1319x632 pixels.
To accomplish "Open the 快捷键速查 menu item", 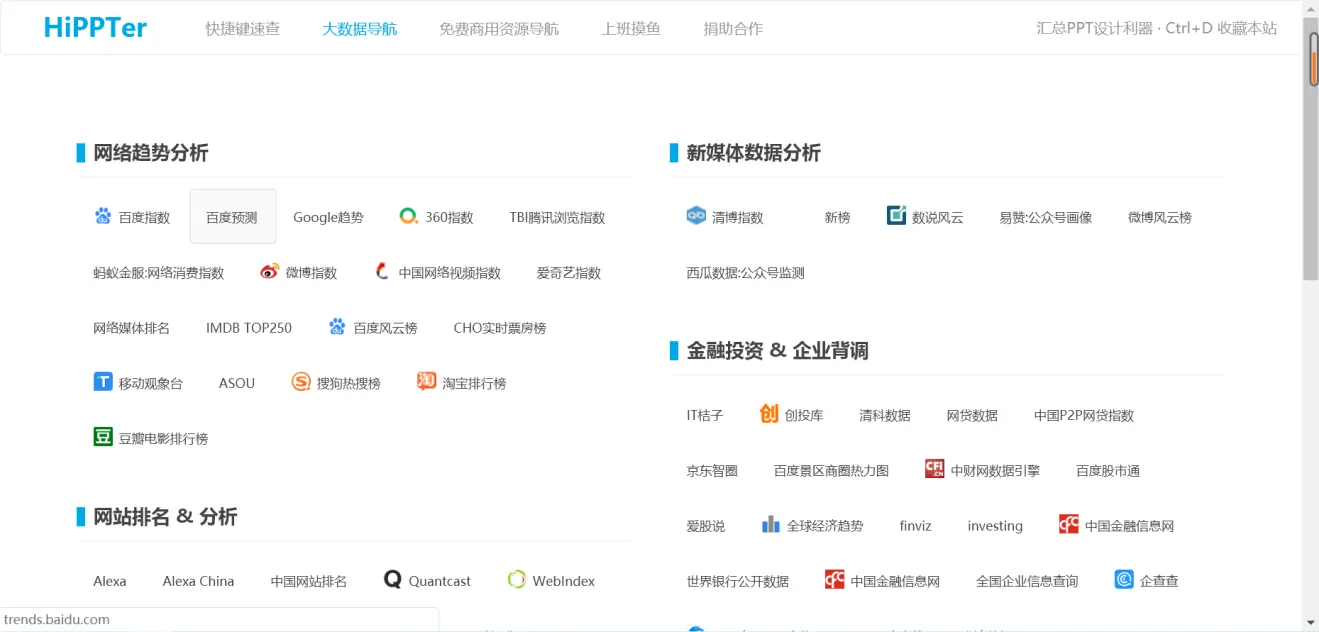I will click(243, 29).
